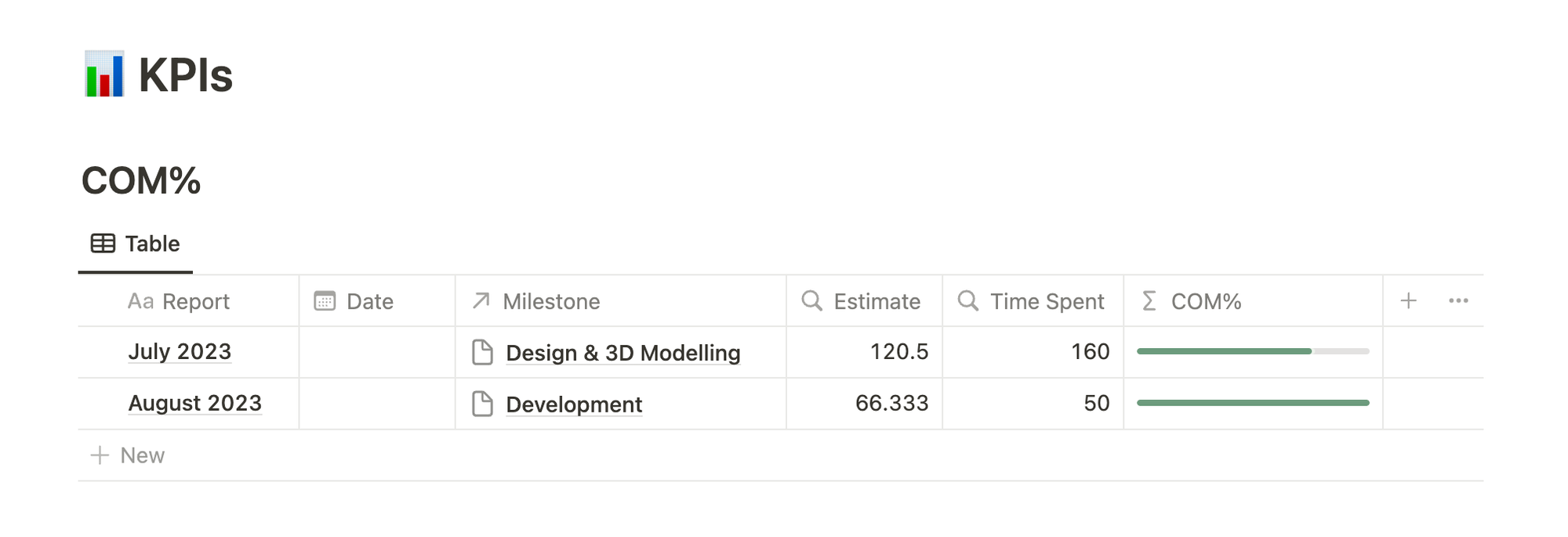Switch to the Table view tab
The width and height of the screenshot is (1568, 537).
point(136,245)
